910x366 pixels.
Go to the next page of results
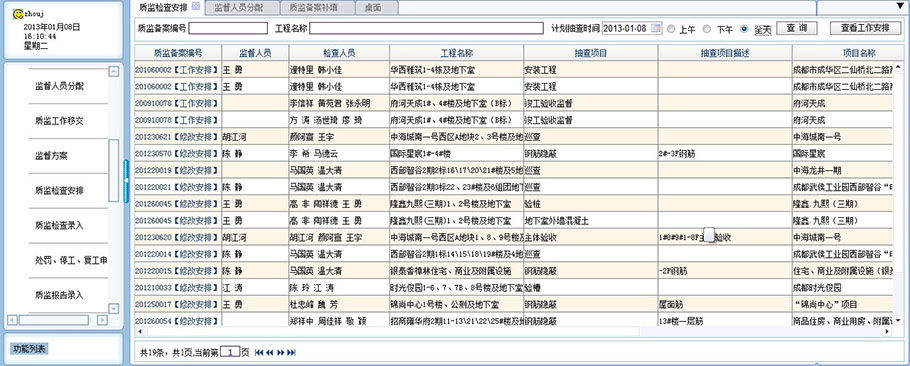[281, 353]
